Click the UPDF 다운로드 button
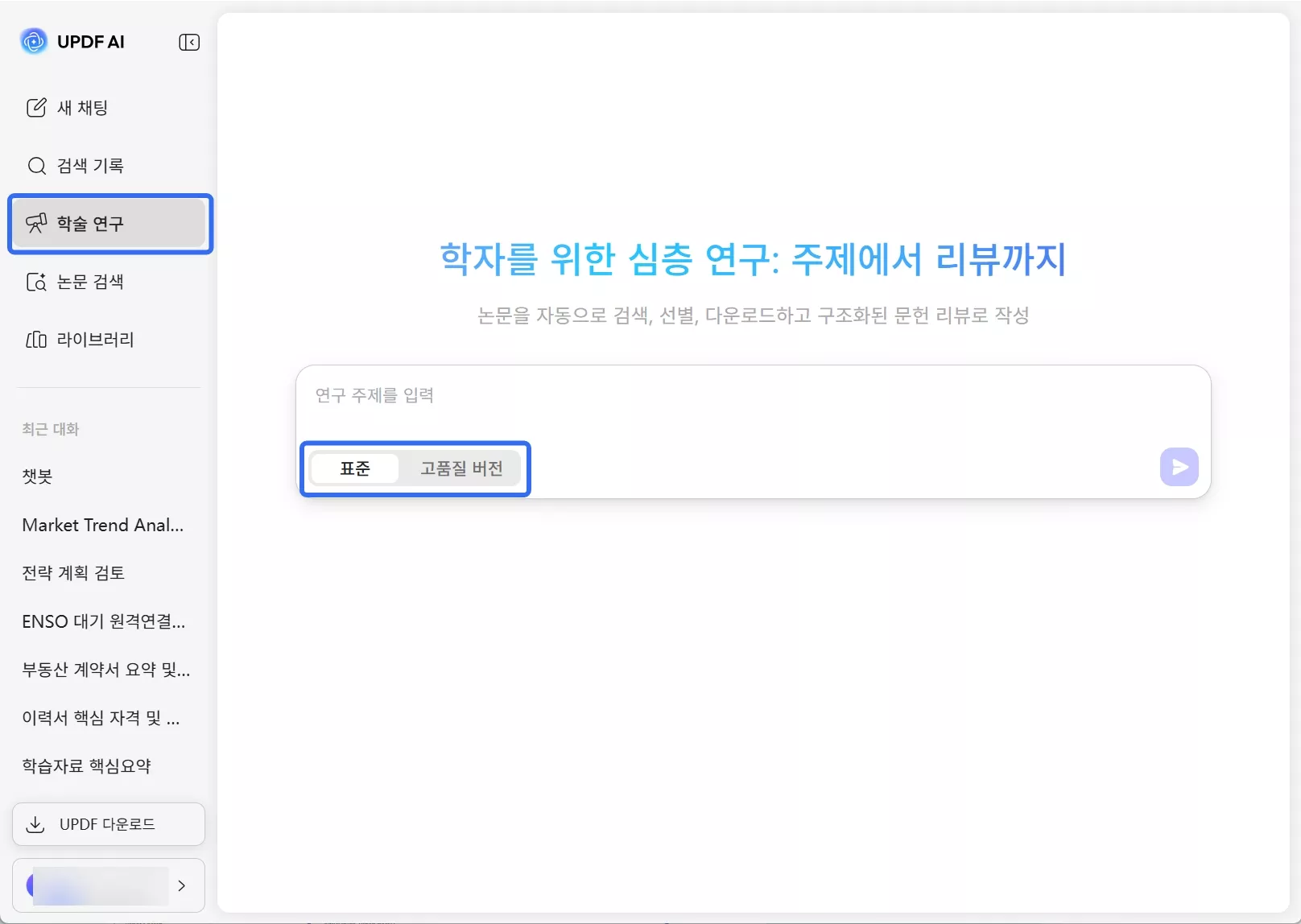Viewport: 1301px width, 924px height. point(108,823)
